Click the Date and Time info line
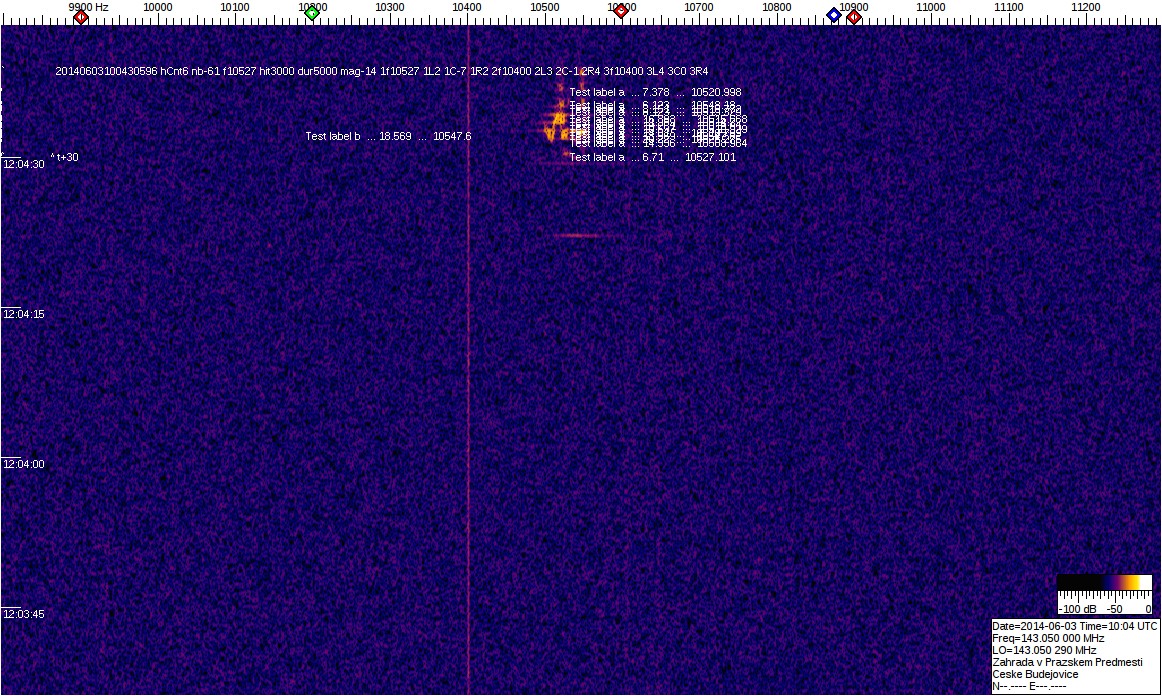Screen dimensions: 1162x696 [1074, 626]
